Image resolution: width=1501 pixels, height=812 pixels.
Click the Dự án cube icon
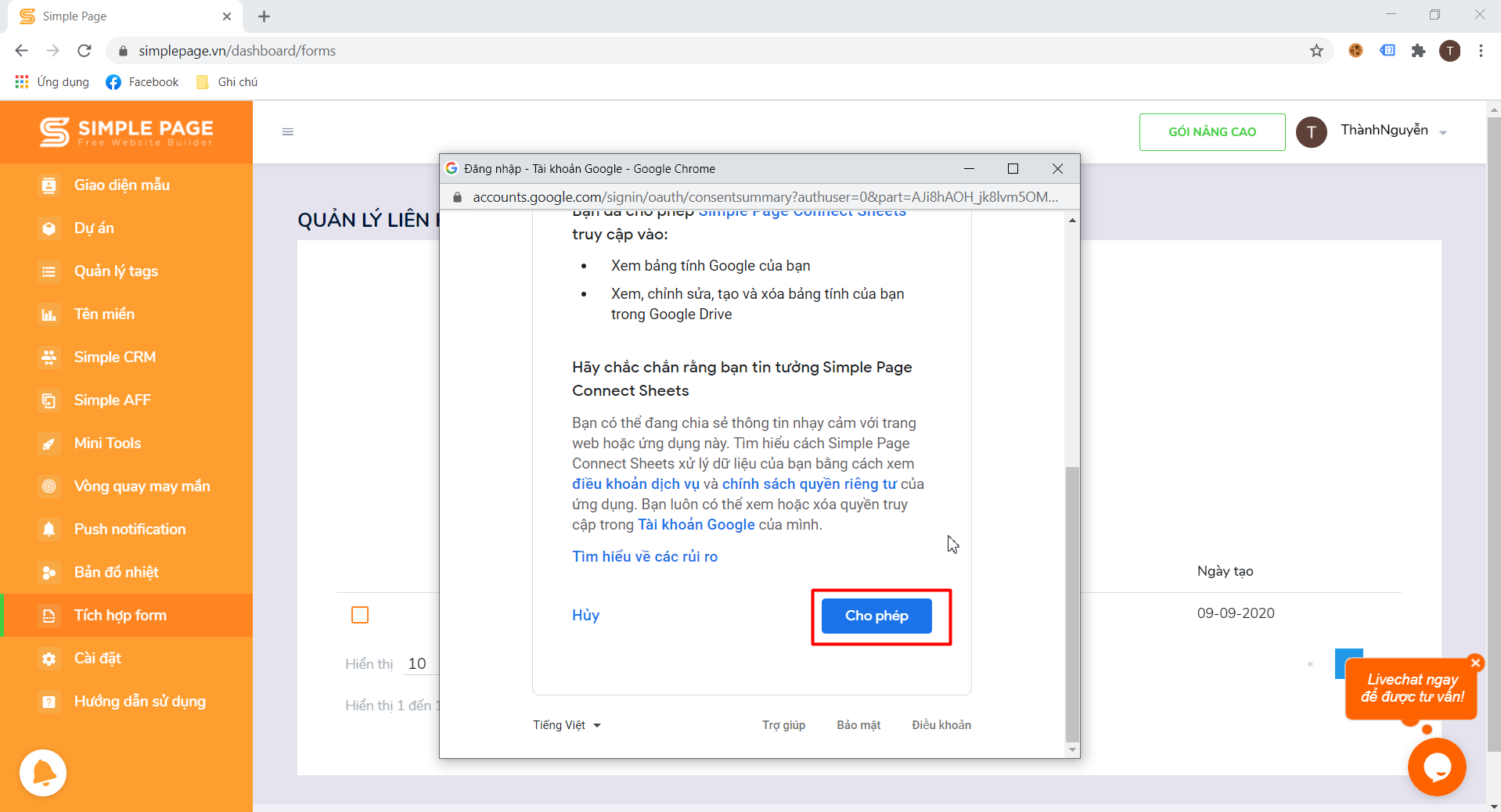[49, 228]
